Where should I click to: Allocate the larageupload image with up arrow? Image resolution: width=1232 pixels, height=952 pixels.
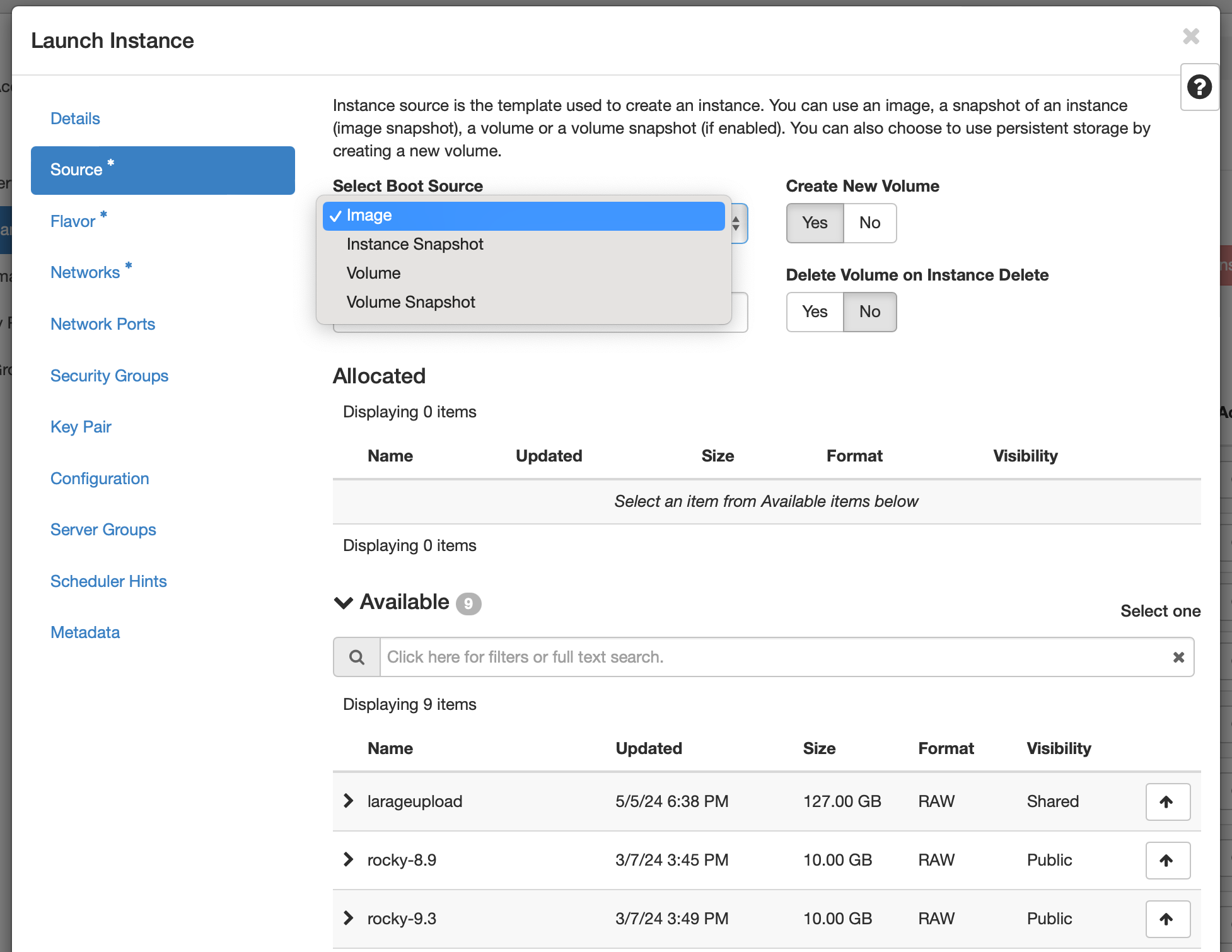click(x=1168, y=801)
